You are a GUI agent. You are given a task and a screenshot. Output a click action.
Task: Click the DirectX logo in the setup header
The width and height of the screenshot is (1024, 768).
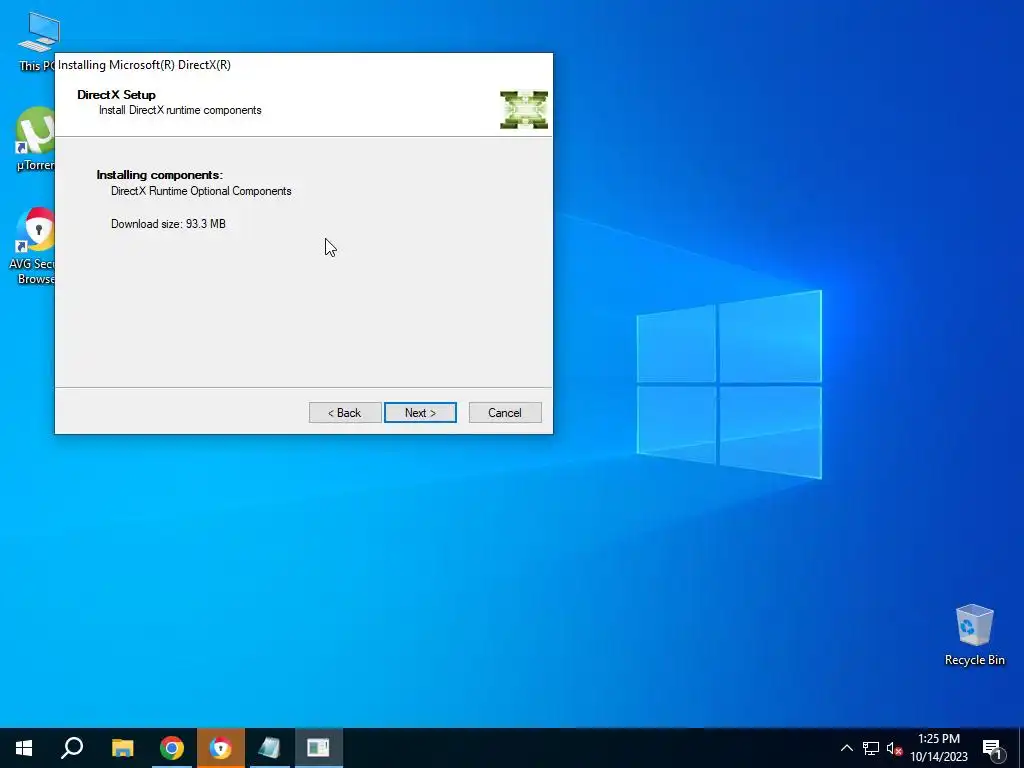tap(524, 110)
